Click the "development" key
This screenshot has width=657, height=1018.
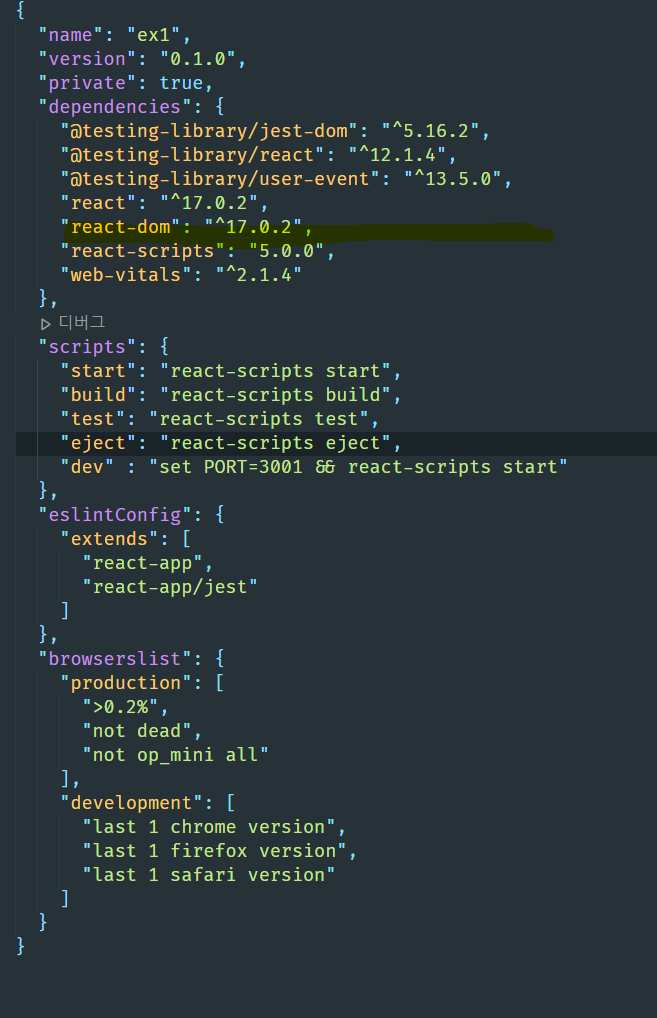point(132,804)
